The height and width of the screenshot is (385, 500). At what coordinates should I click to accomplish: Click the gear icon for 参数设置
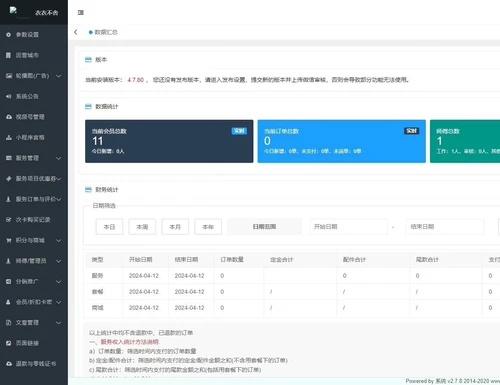[x=8, y=35]
